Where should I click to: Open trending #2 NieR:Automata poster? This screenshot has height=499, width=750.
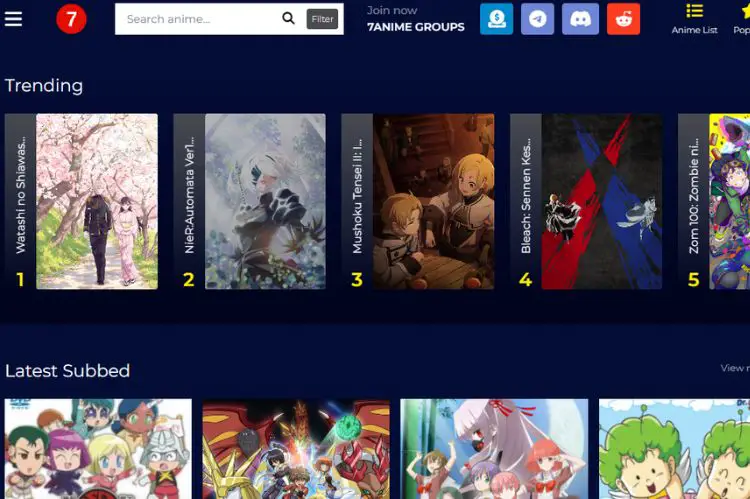click(x=265, y=201)
